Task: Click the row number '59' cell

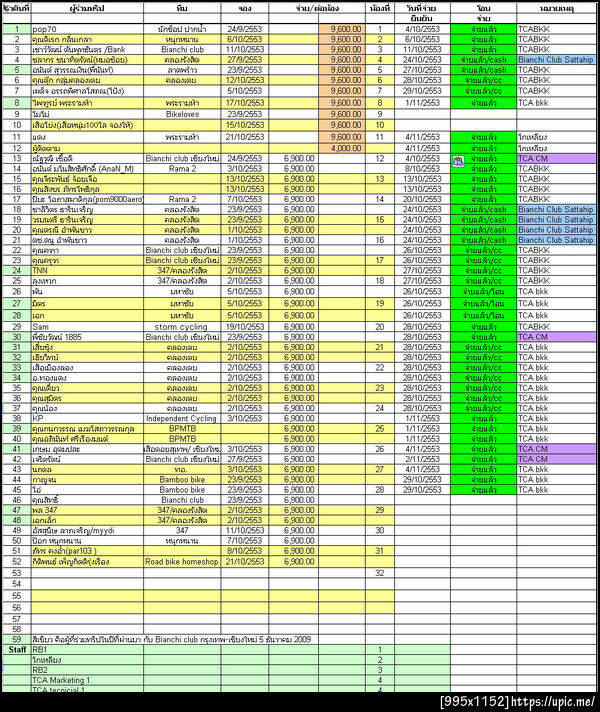Action: coord(17,639)
